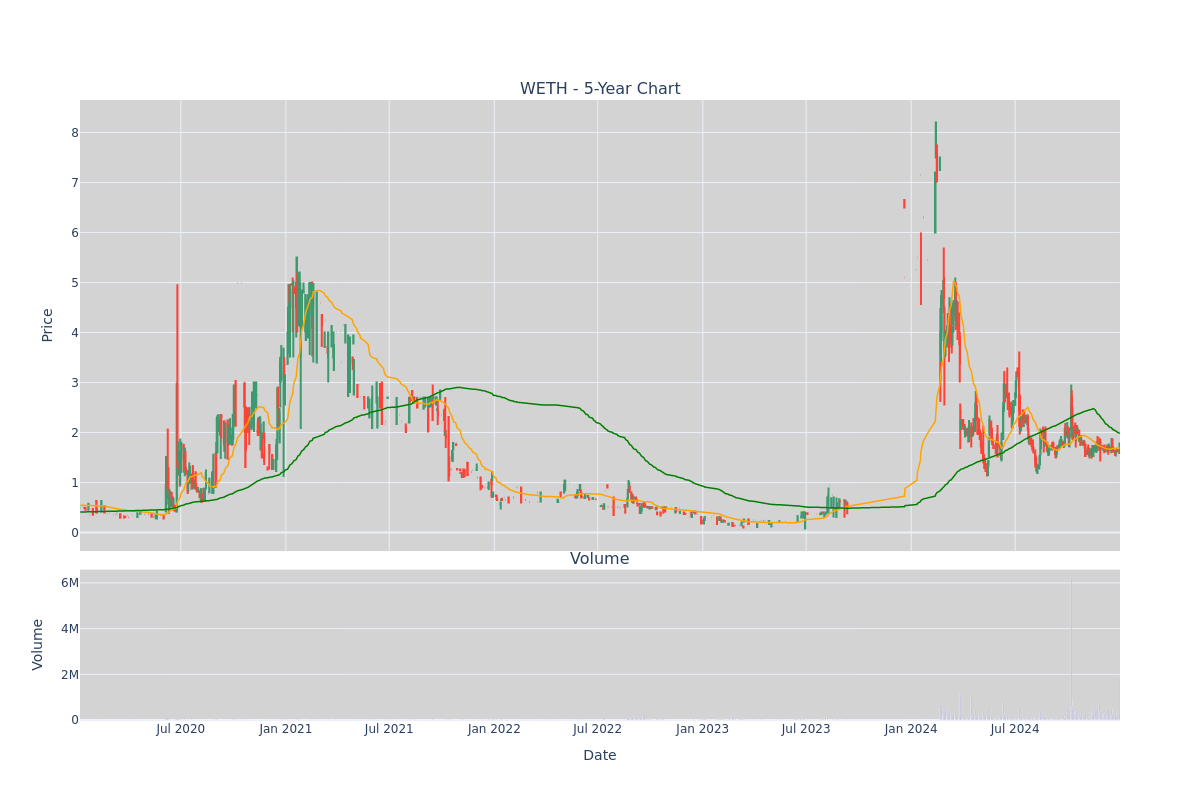Click the Date axis label
This screenshot has height=800, width=1200.
coord(600,756)
